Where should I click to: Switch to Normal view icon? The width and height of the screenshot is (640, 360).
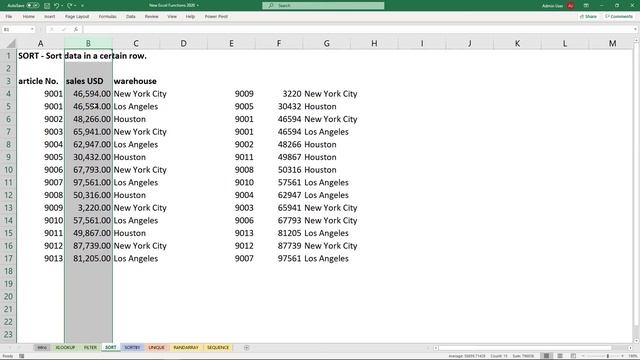(x=546, y=356)
